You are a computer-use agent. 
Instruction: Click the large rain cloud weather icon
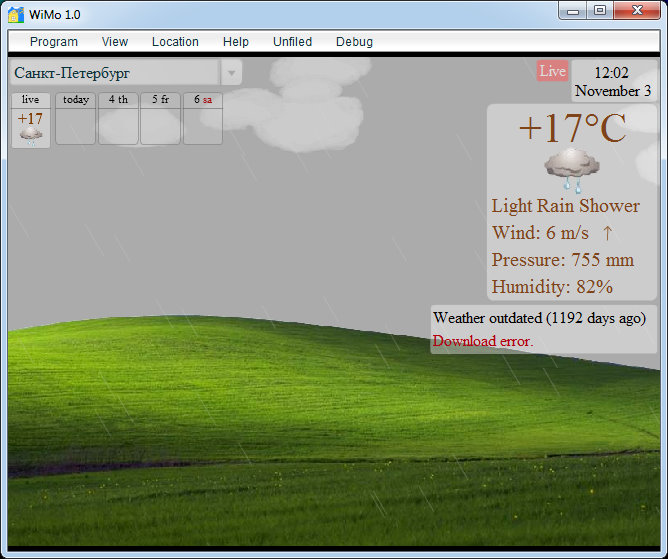[572, 170]
